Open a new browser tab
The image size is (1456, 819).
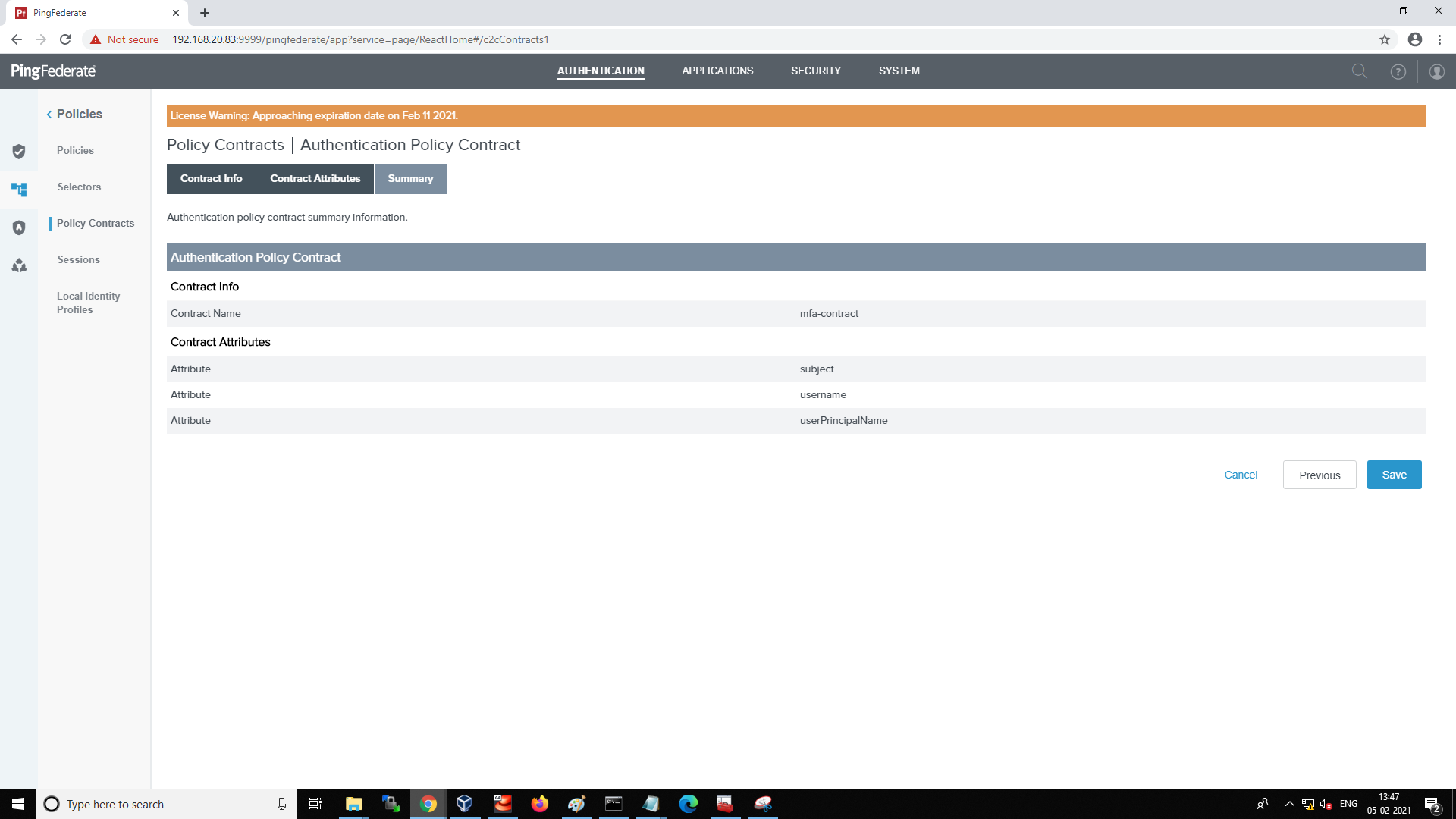click(205, 13)
